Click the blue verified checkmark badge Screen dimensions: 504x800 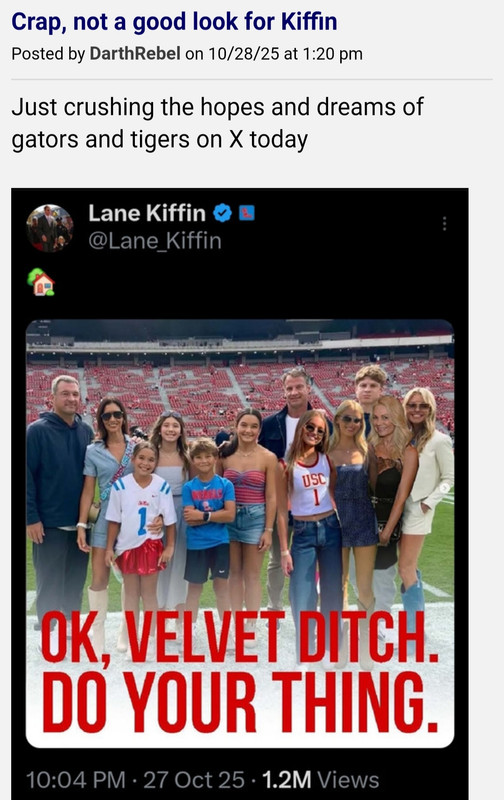(222, 213)
